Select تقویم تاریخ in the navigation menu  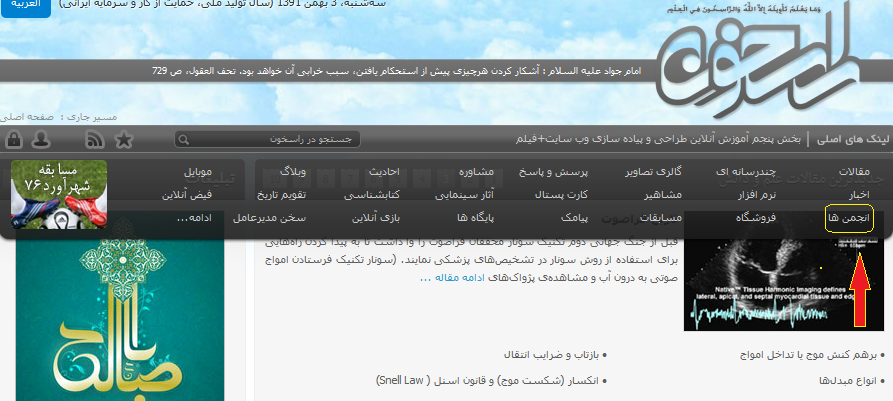281,195
